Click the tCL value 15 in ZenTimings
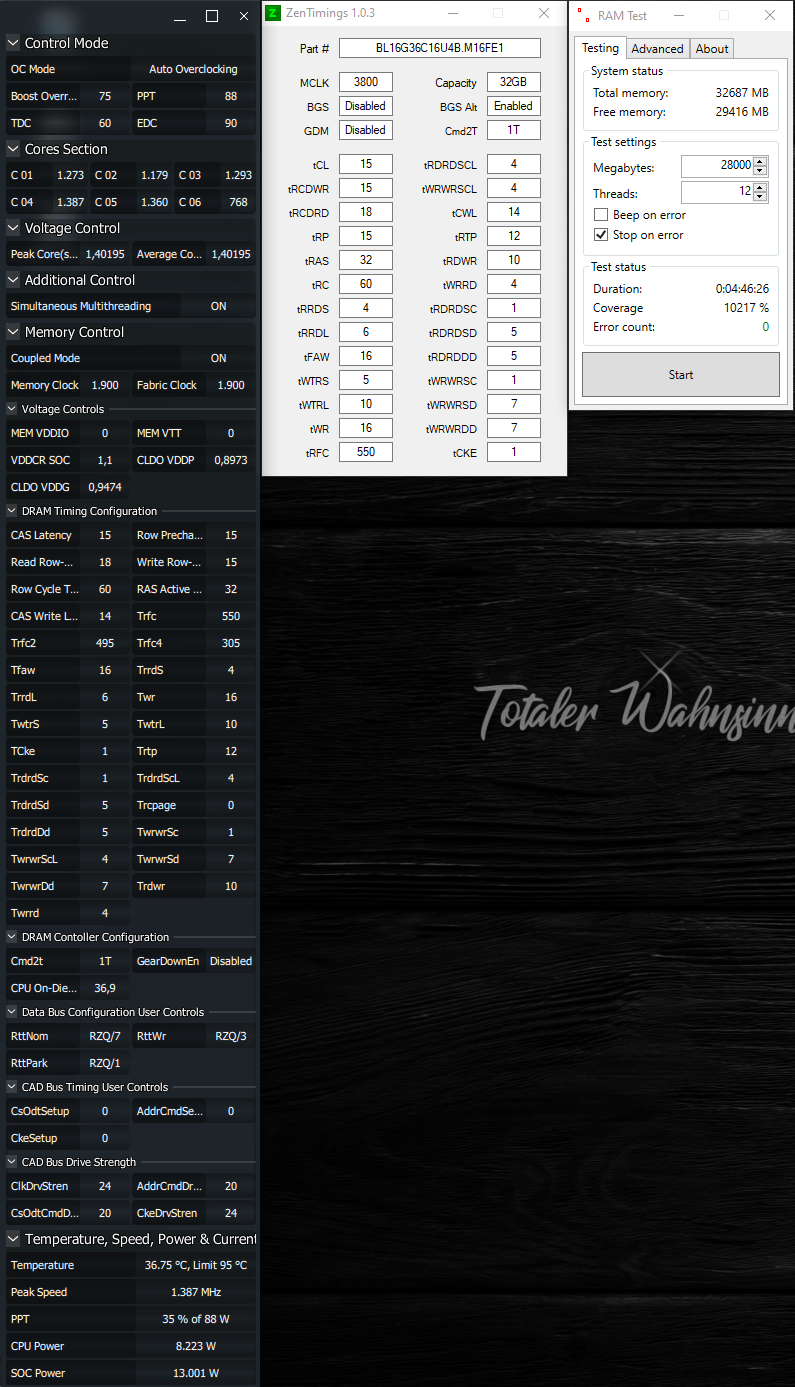The image size is (795, 1387). coord(366,164)
